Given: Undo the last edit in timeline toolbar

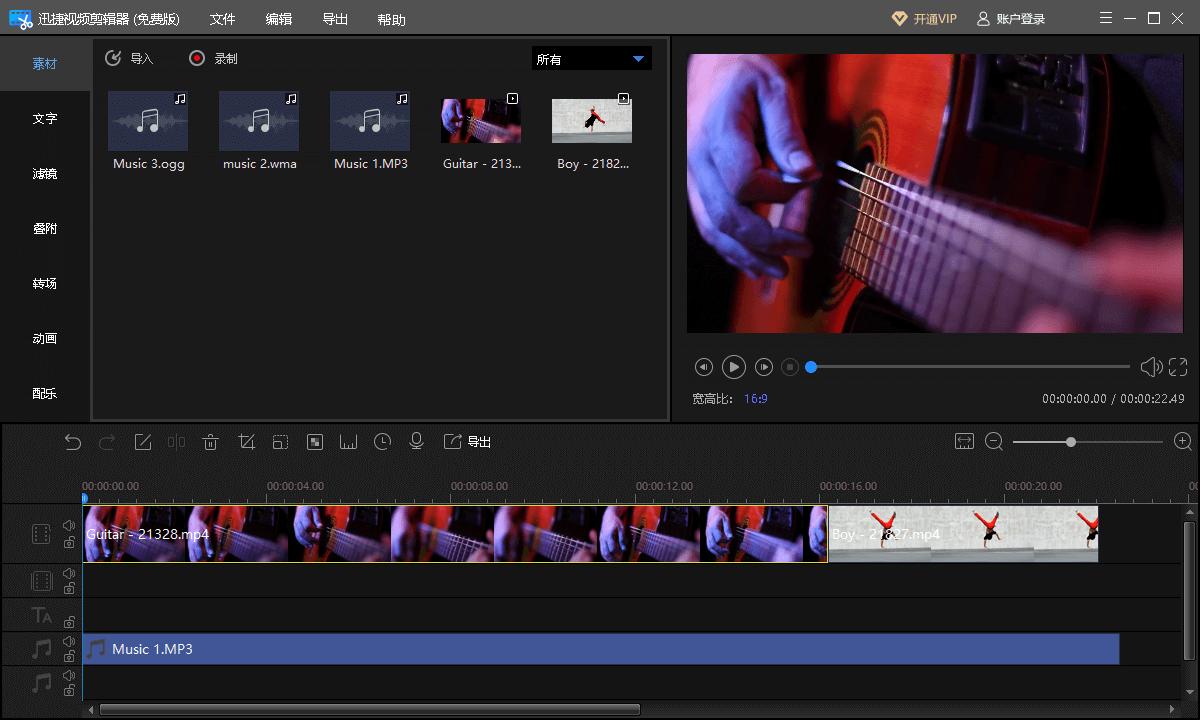Looking at the screenshot, I should (73, 442).
